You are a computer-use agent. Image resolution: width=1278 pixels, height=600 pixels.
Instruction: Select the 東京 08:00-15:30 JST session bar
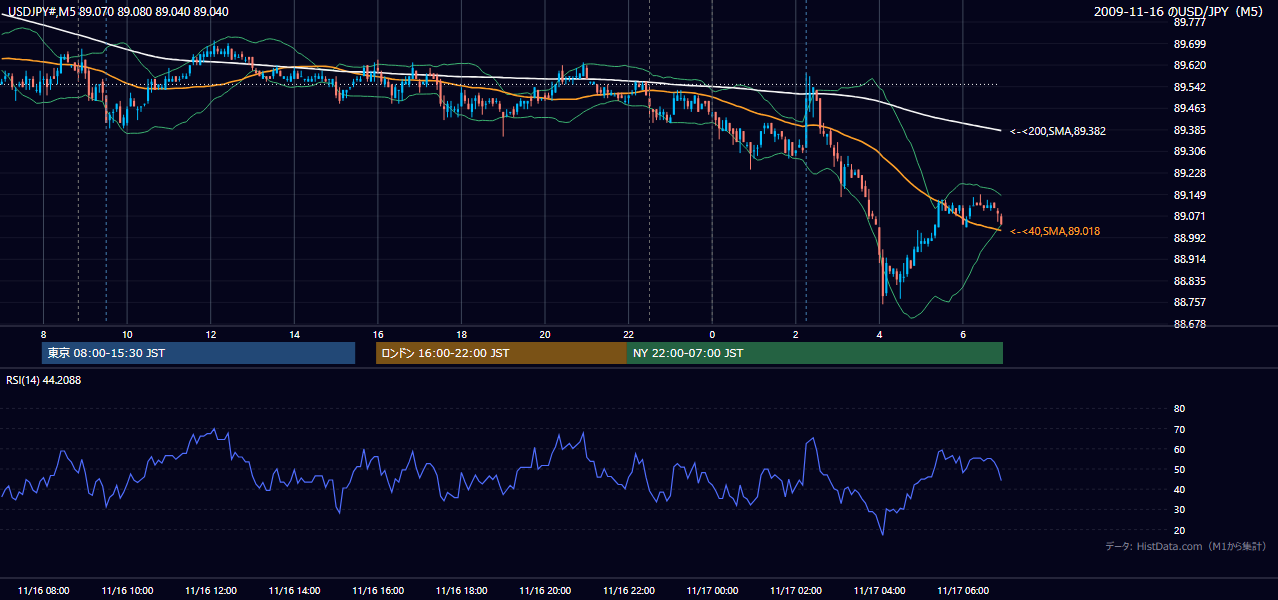tap(198, 353)
